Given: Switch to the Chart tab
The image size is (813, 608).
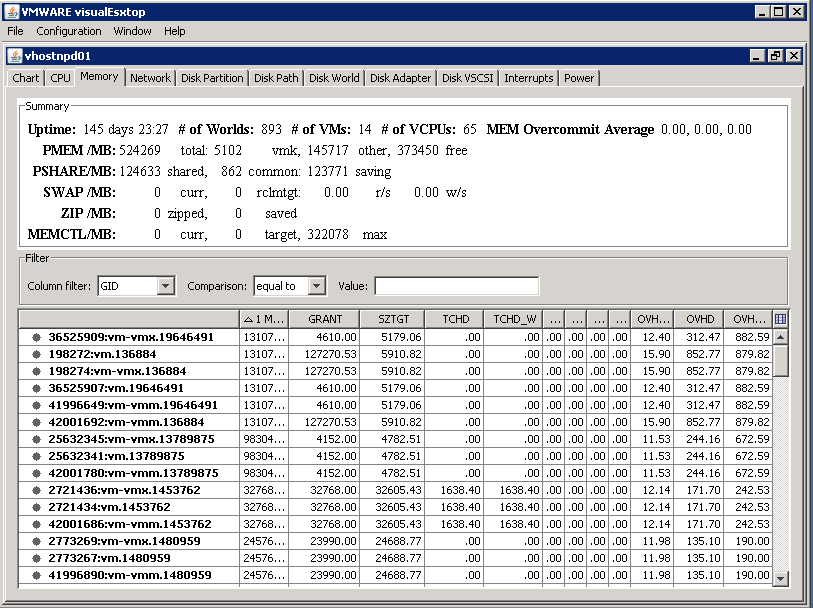Looking at the screenshot, I should coord(25,78).
